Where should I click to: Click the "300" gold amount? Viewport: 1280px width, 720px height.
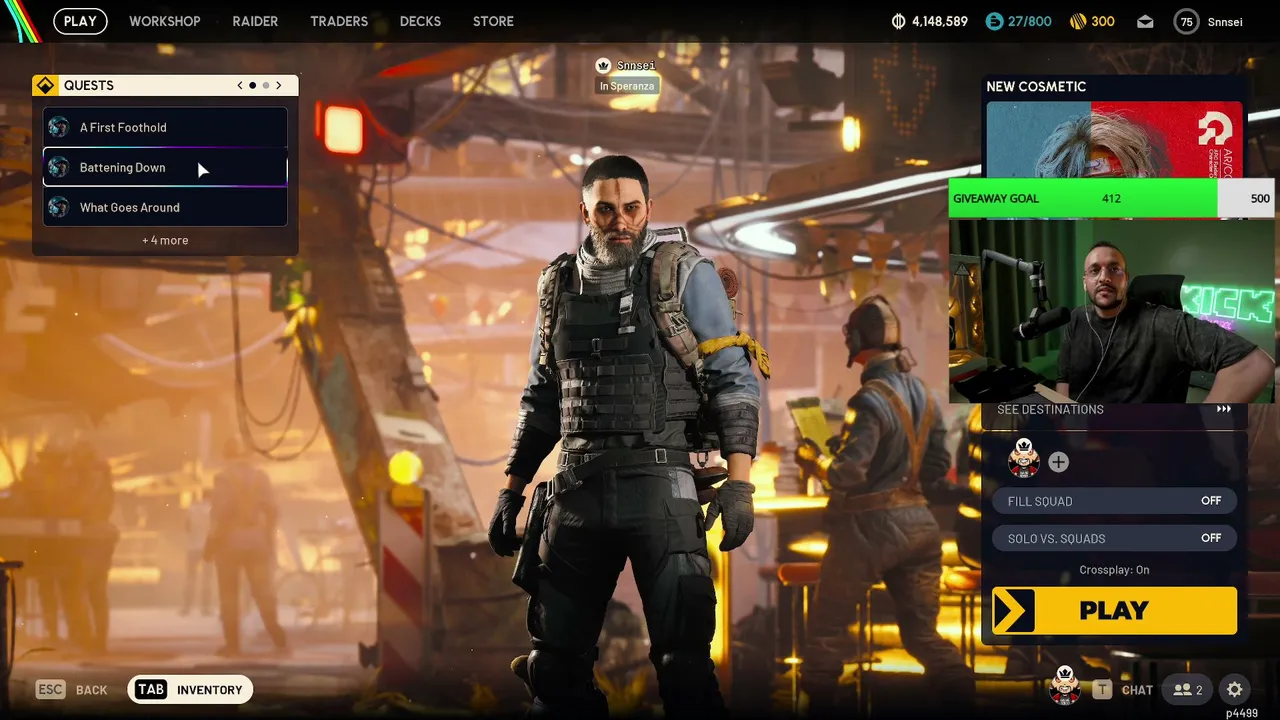pos(1103,21)
